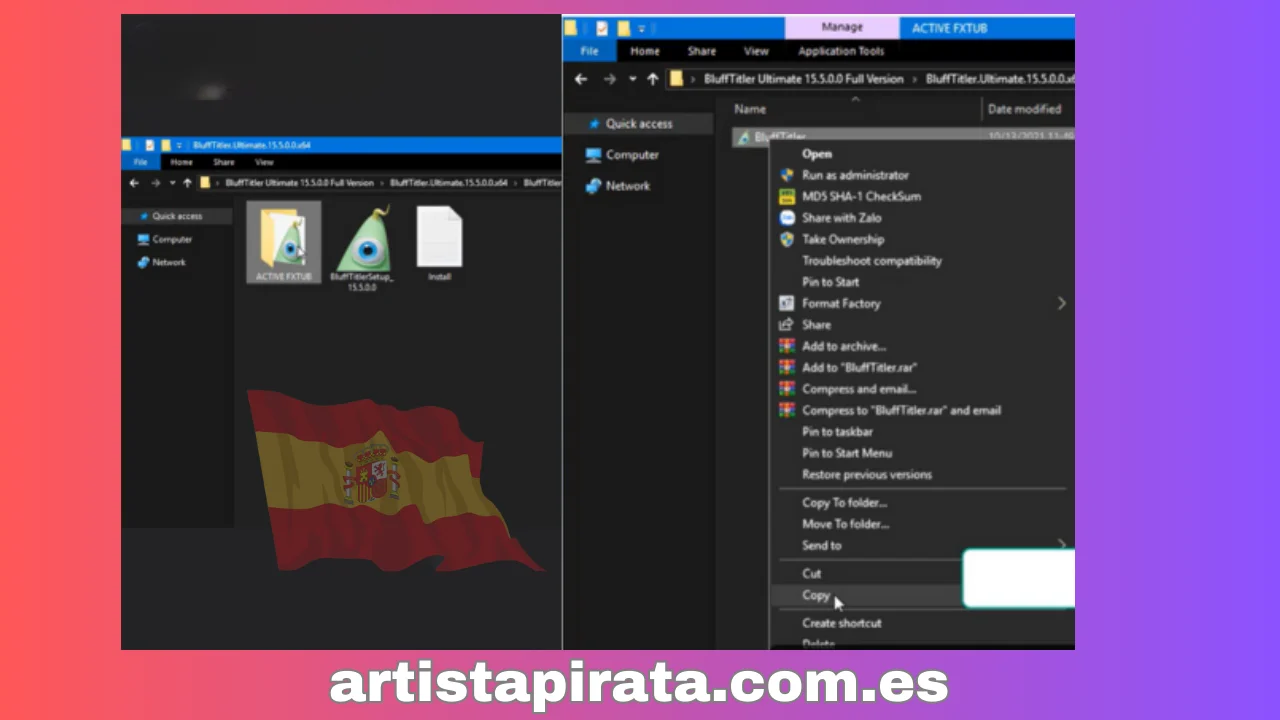Choose Copy To folder... entry
1280x720 pixels.
[845, 503]
